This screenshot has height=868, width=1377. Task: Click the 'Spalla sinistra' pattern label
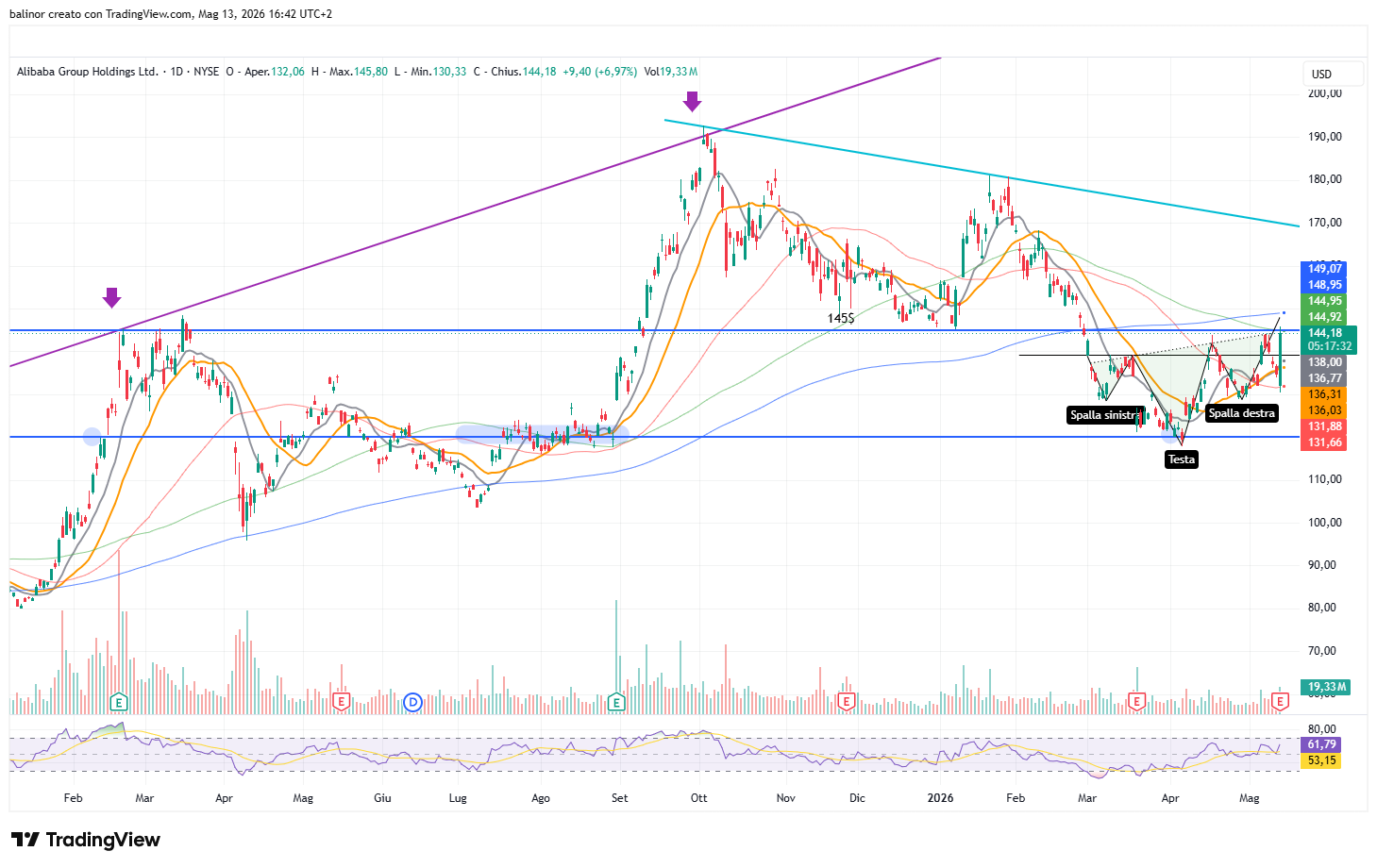[1105, 415]
